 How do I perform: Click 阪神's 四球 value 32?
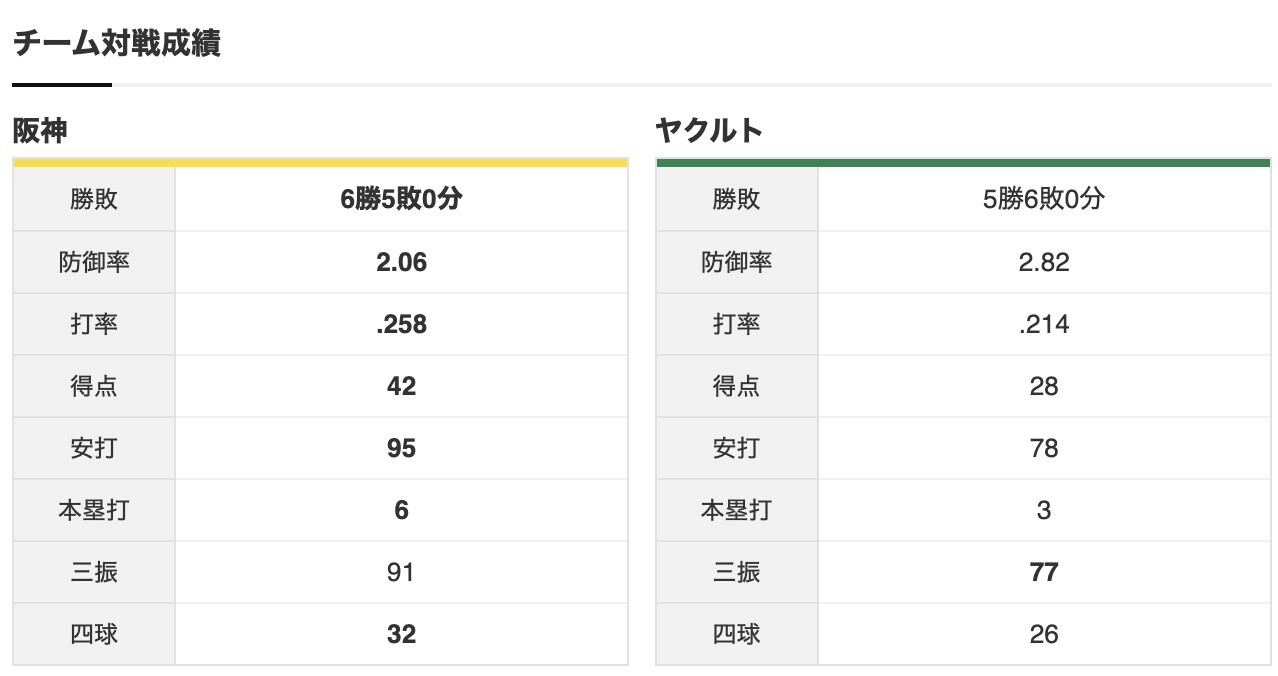pos(401,634)
